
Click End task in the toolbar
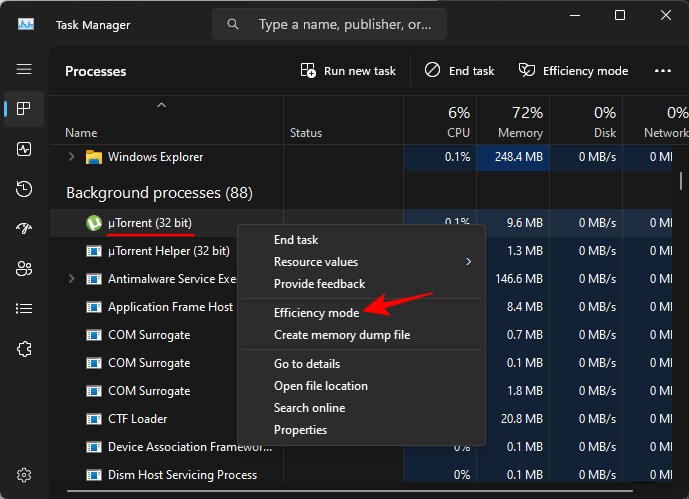[459, 71]
